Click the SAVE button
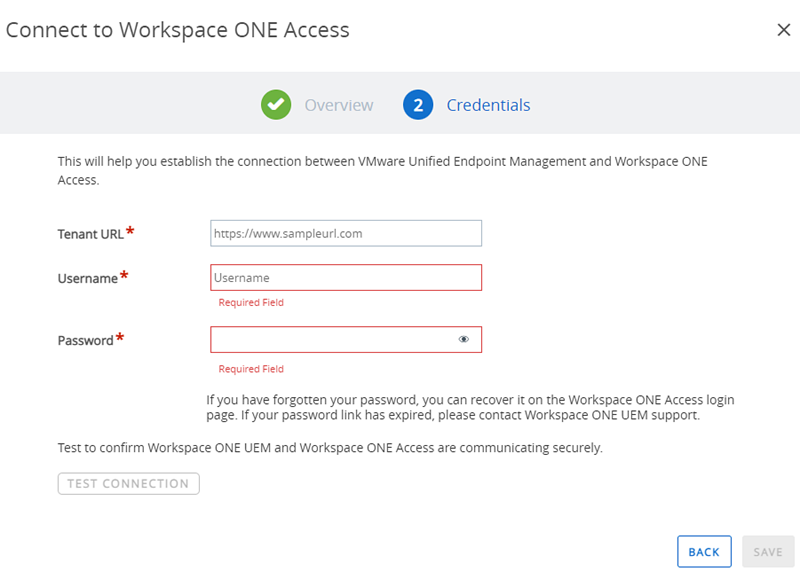This screenshot has width=800, height=571. click(768, 552)
